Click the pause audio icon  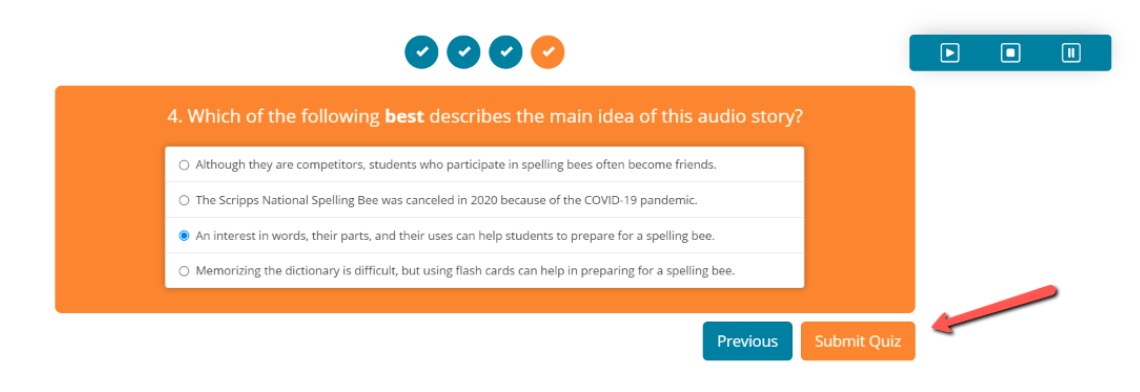coord(1071,53)
